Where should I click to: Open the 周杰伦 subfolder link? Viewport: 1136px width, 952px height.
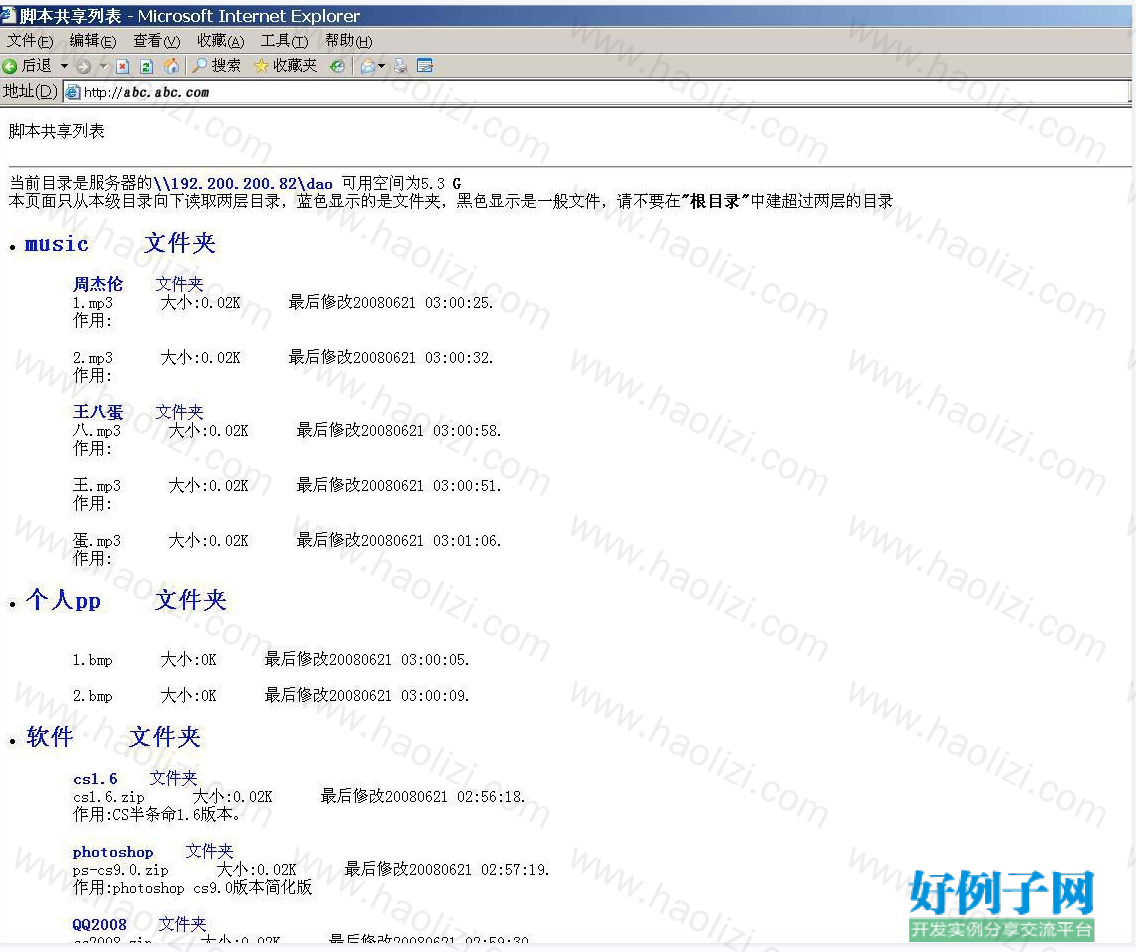98,284
